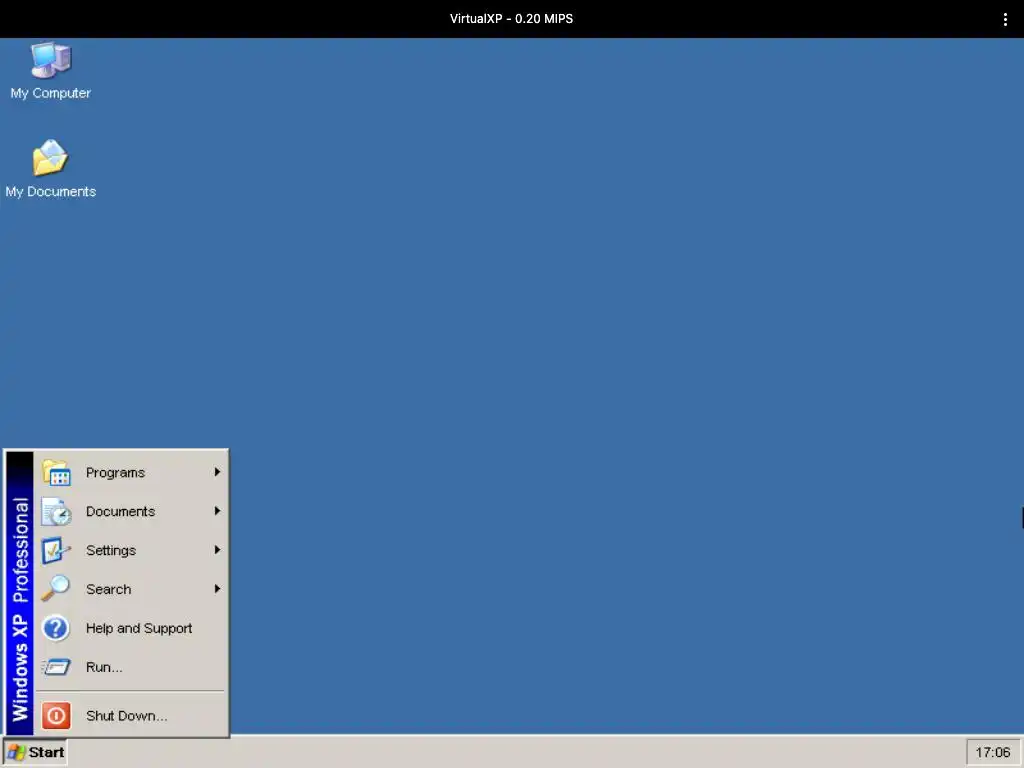Click the Help question mark icon
Image resolution: width=1024 pixels, height=768 pixels.
pyautogui.click(x=56, y=628)
